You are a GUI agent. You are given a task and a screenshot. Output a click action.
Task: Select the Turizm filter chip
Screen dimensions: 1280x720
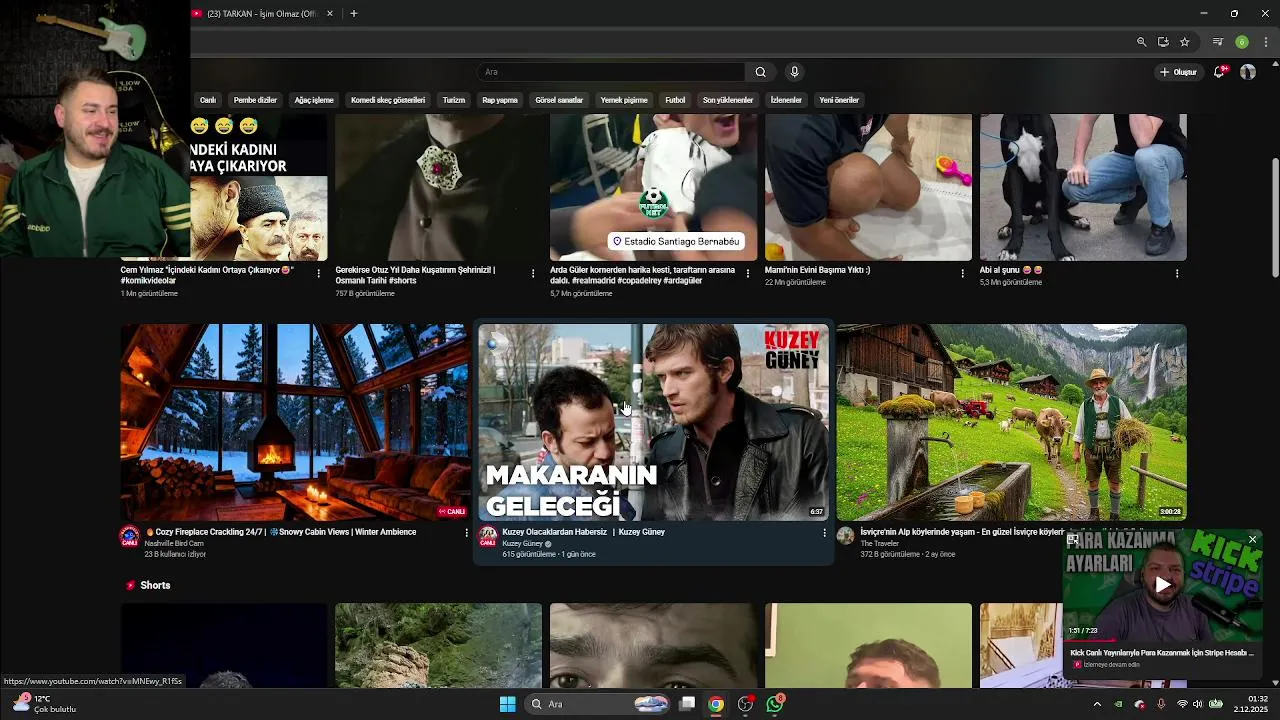click(454, 100)
